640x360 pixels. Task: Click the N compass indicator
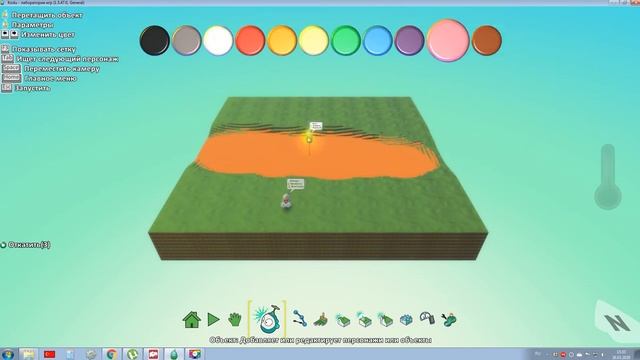pos(617,322)
